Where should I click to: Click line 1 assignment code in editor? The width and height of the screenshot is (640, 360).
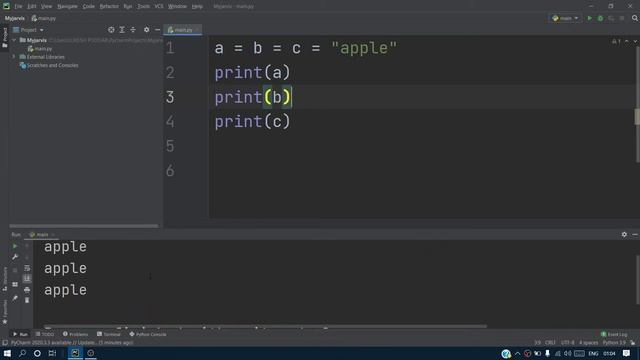tap(306, 48)
